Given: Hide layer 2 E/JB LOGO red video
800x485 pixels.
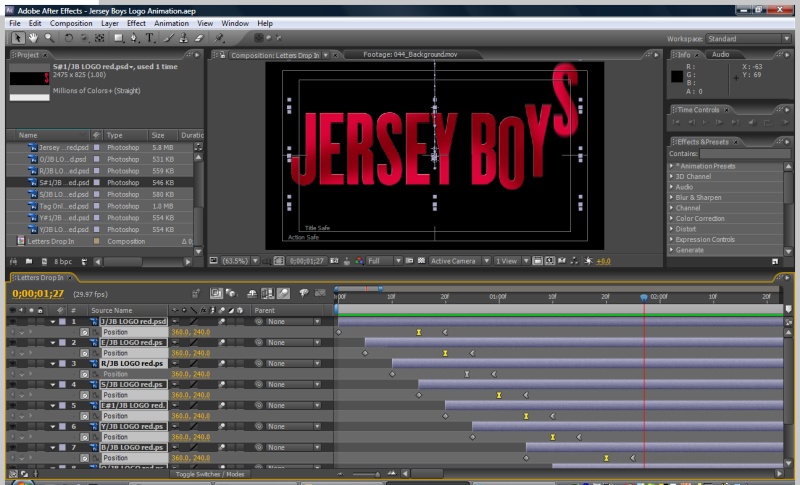Looking at the screenshot, I should (x=12, y=343).
